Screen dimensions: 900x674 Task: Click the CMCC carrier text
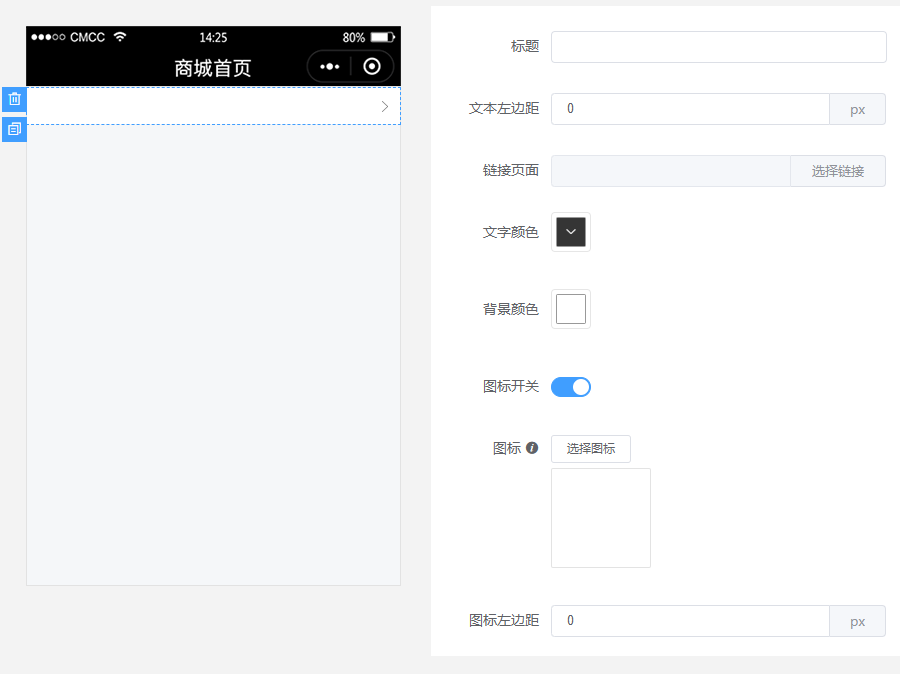pos(87,37)
